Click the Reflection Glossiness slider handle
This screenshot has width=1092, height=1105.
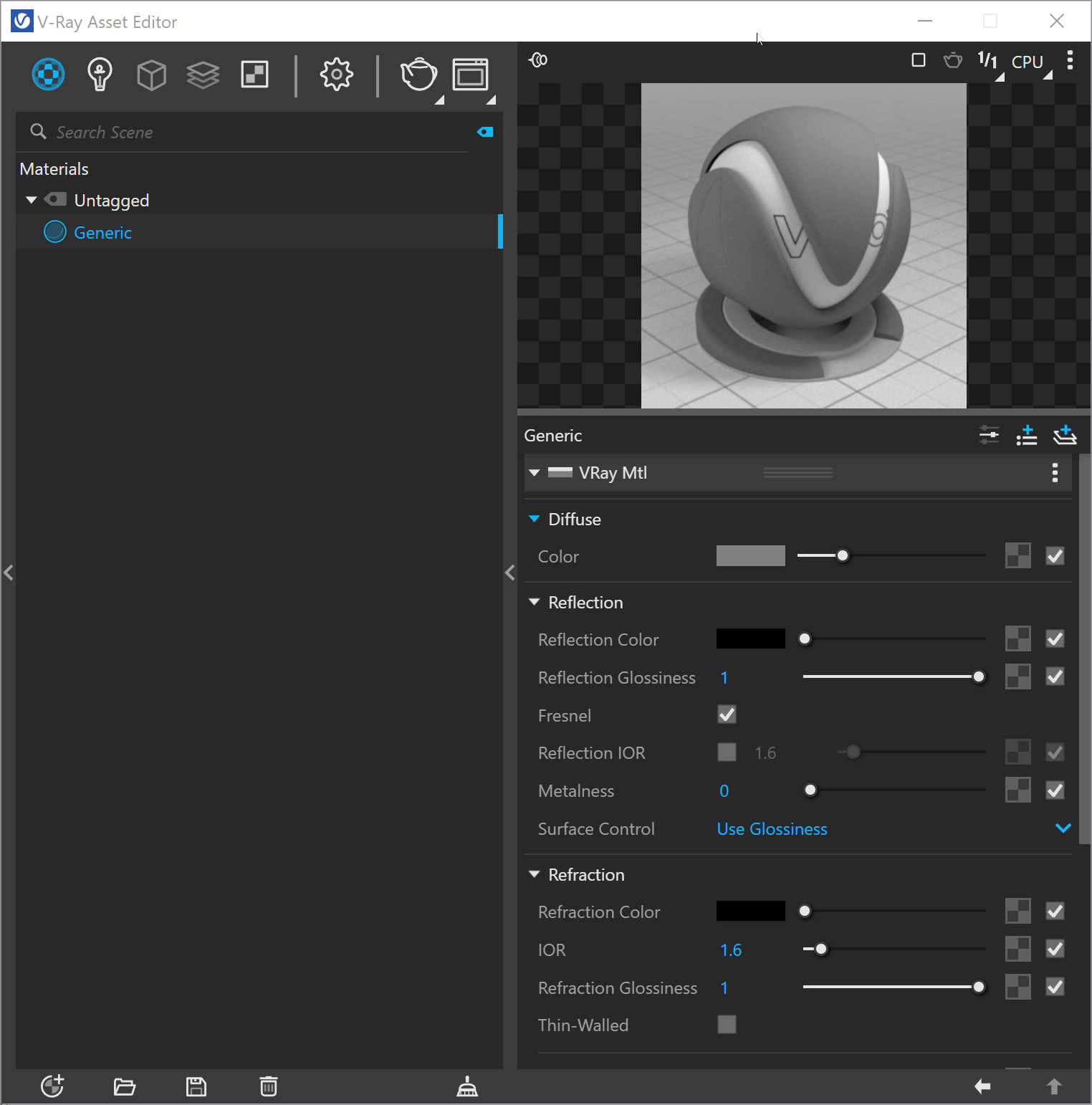pos(979,676)
